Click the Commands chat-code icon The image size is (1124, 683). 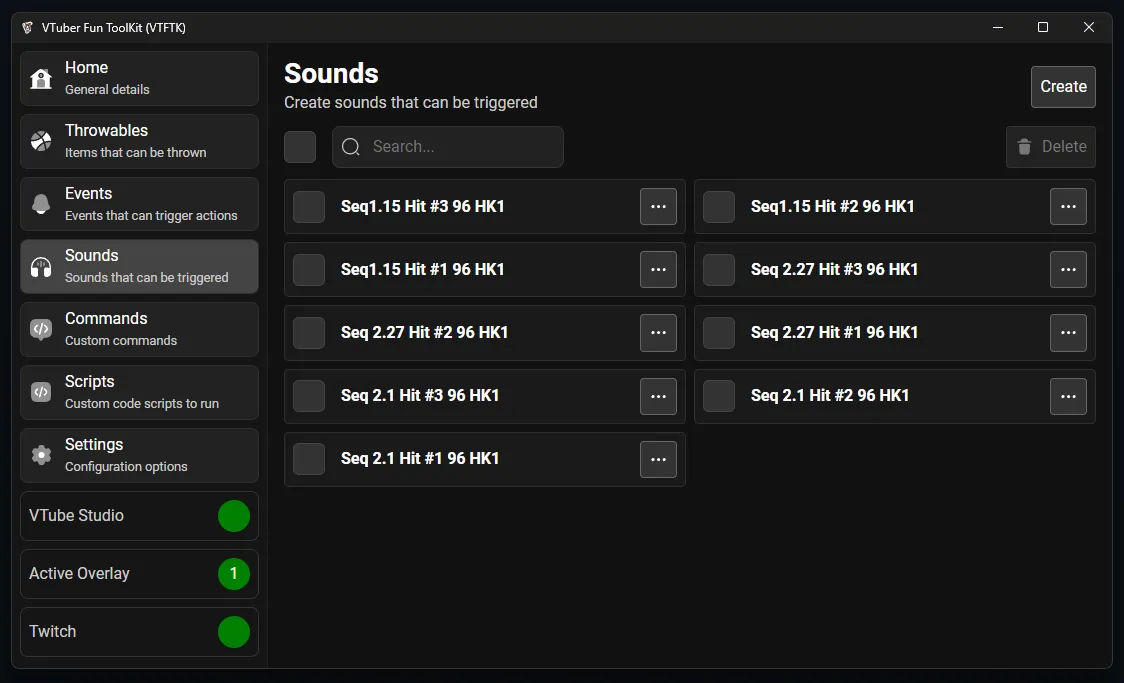pyautogui.click(x=41, y=329)
